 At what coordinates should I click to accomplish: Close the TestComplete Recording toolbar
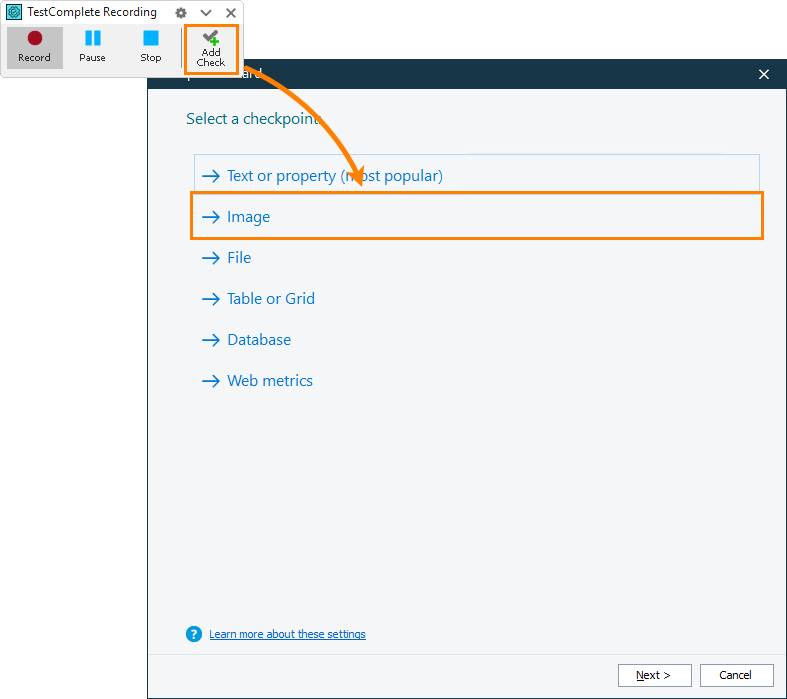(x=231, y=13)
